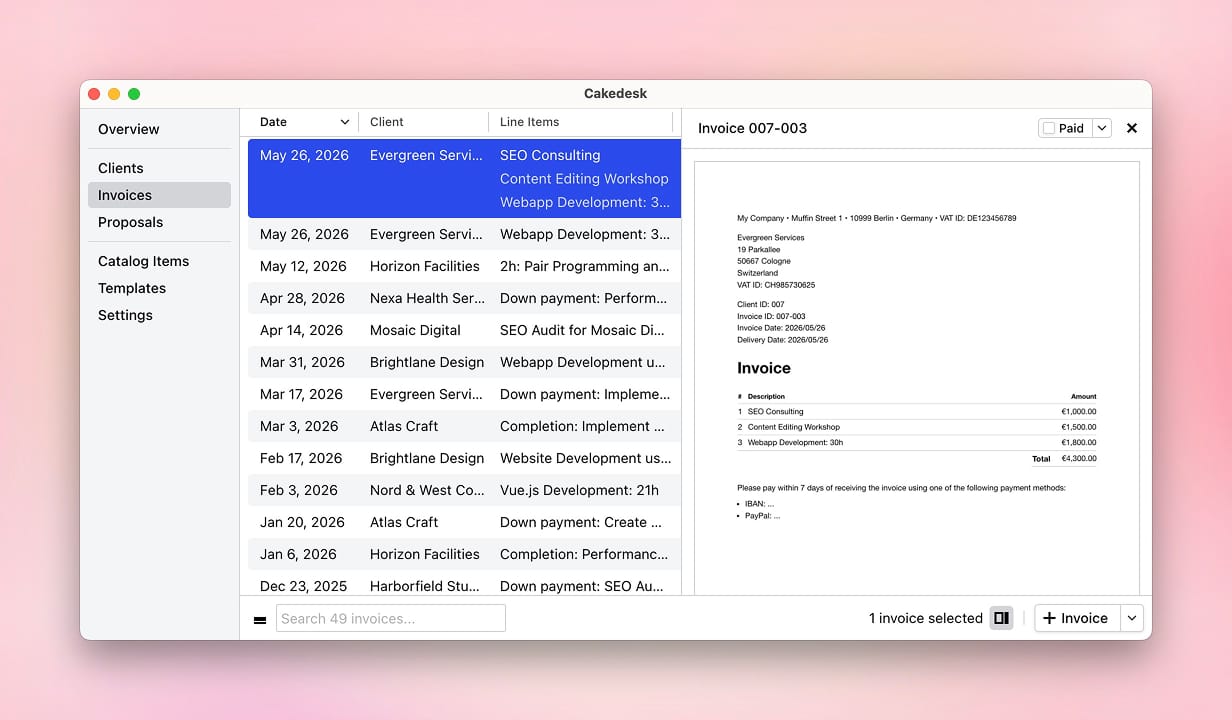Click the '1 invoice selected' status text
Viewport: 1232px width, 720px height.
[926, 618]
